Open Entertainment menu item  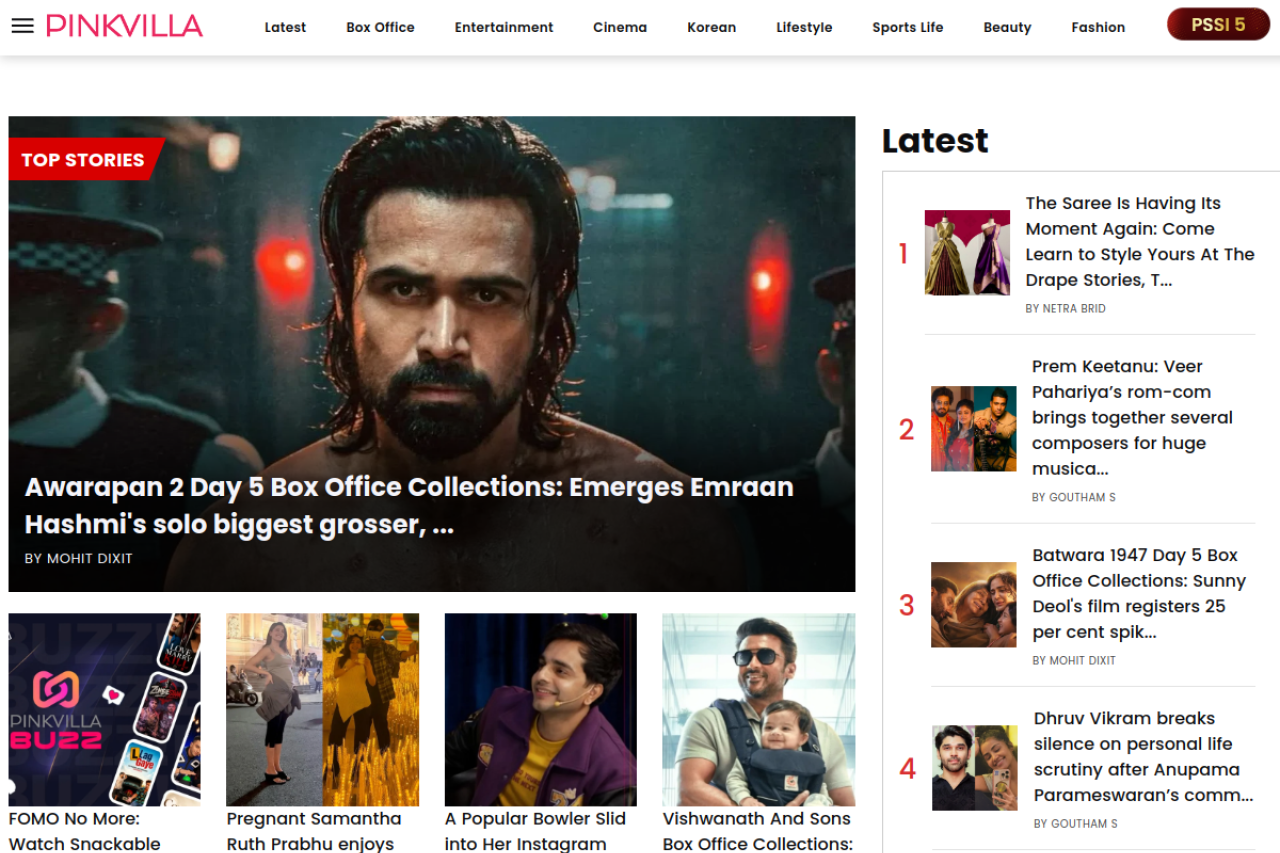coord(504,27)
